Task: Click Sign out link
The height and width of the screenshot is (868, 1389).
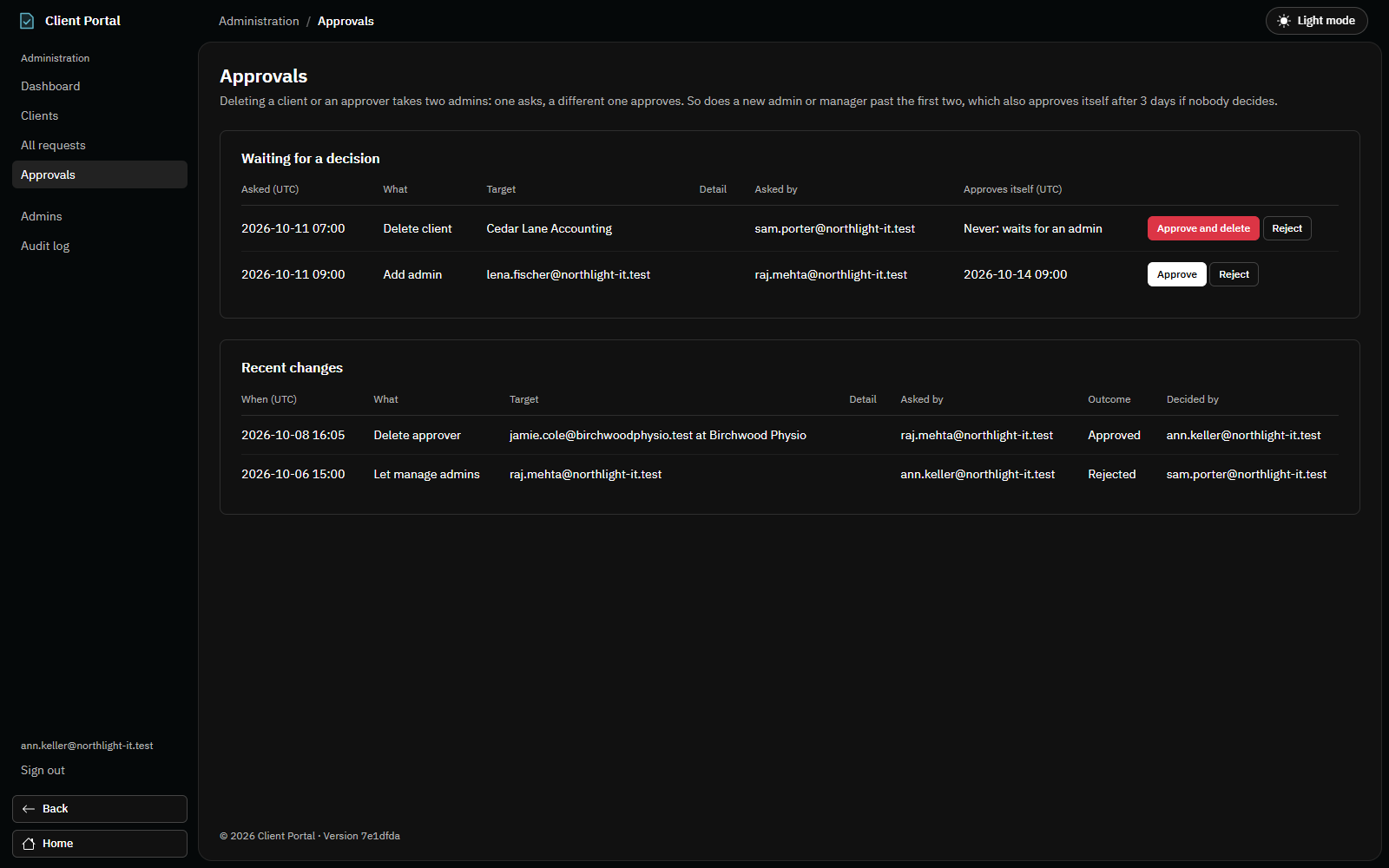Action: pyautogui.click(x=43, y=770)
